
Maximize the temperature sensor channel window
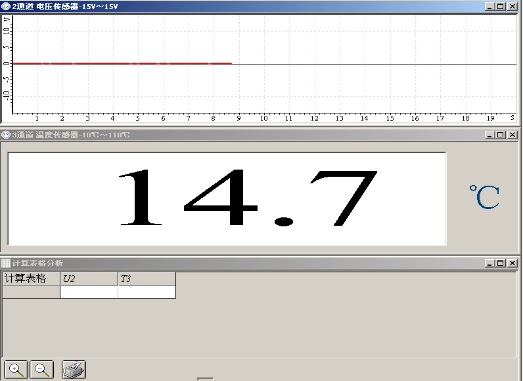501,135
